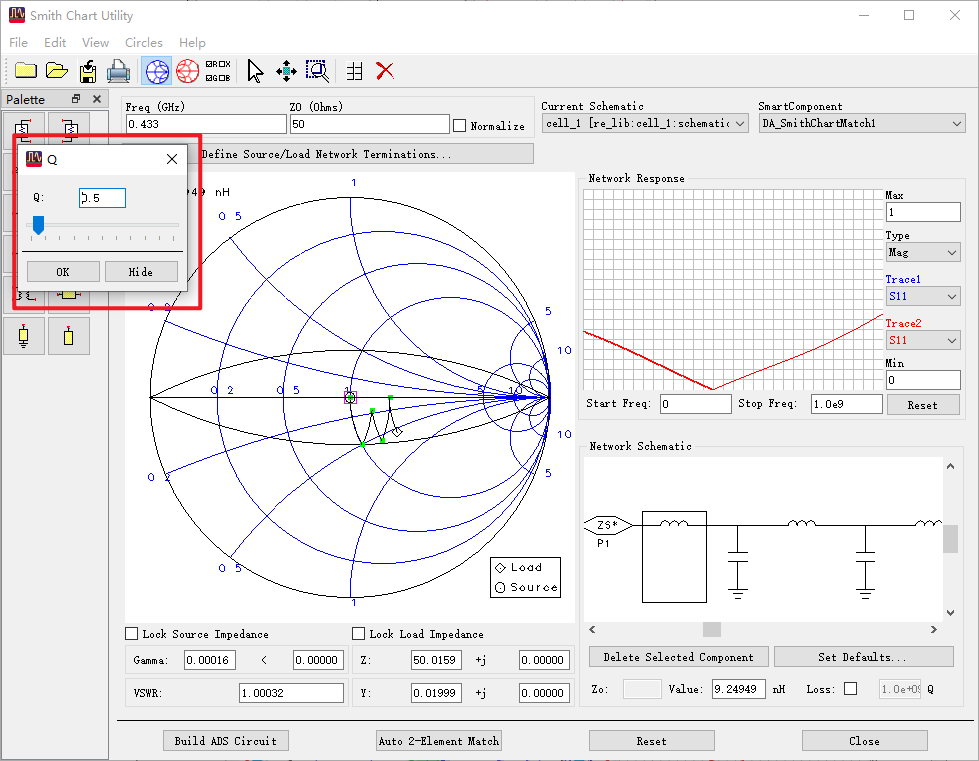Add a grounded short-circuit stub from the palette
The height and width of the screenshot is (761, 979).
(24, 336)
